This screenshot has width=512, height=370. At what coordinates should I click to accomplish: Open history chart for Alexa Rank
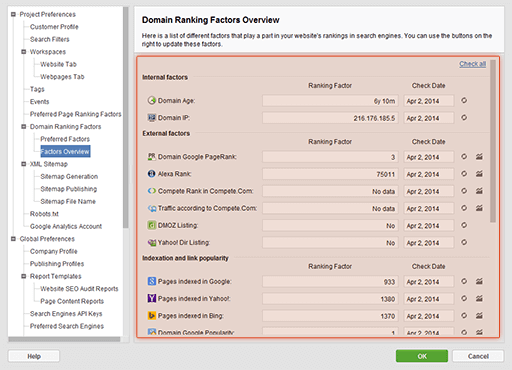click(x=479, y=174)
